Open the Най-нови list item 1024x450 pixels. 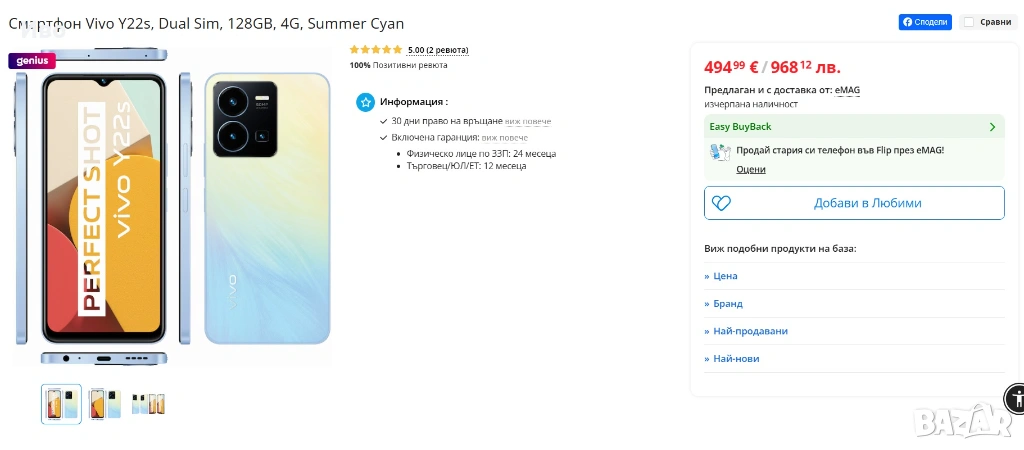click(736, 359)
